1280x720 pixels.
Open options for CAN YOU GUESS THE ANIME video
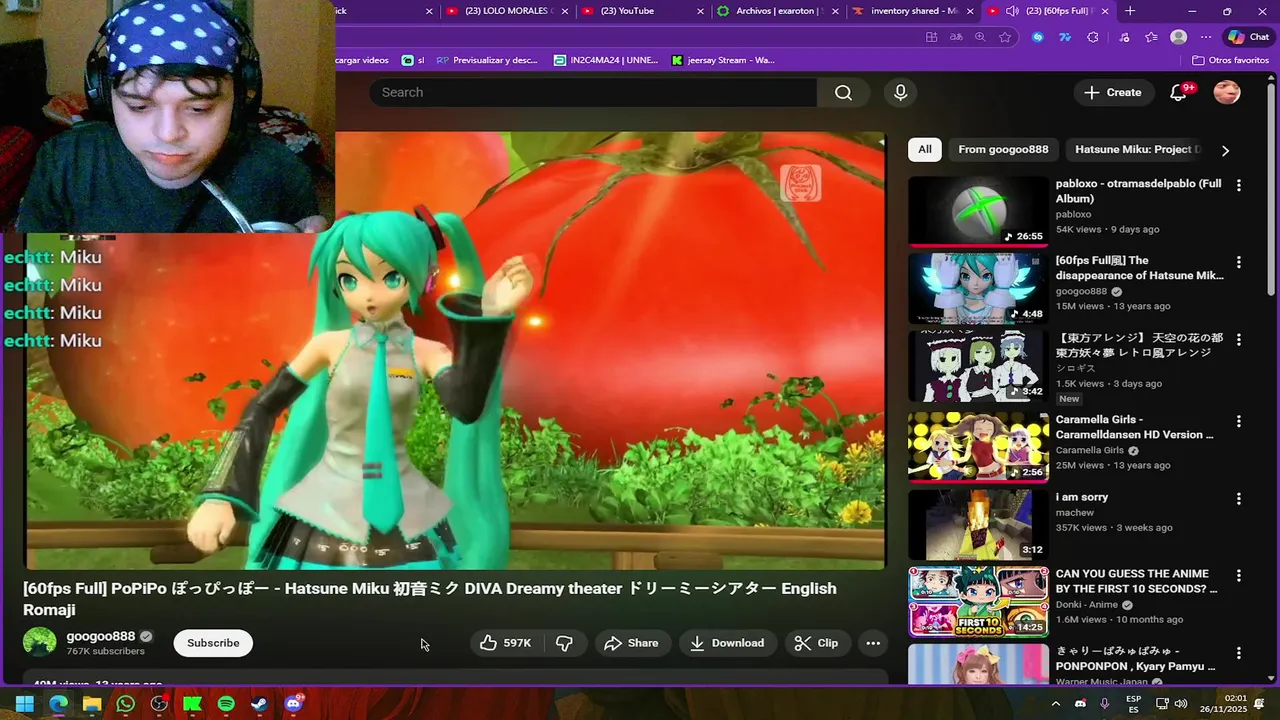(1238, 576)
